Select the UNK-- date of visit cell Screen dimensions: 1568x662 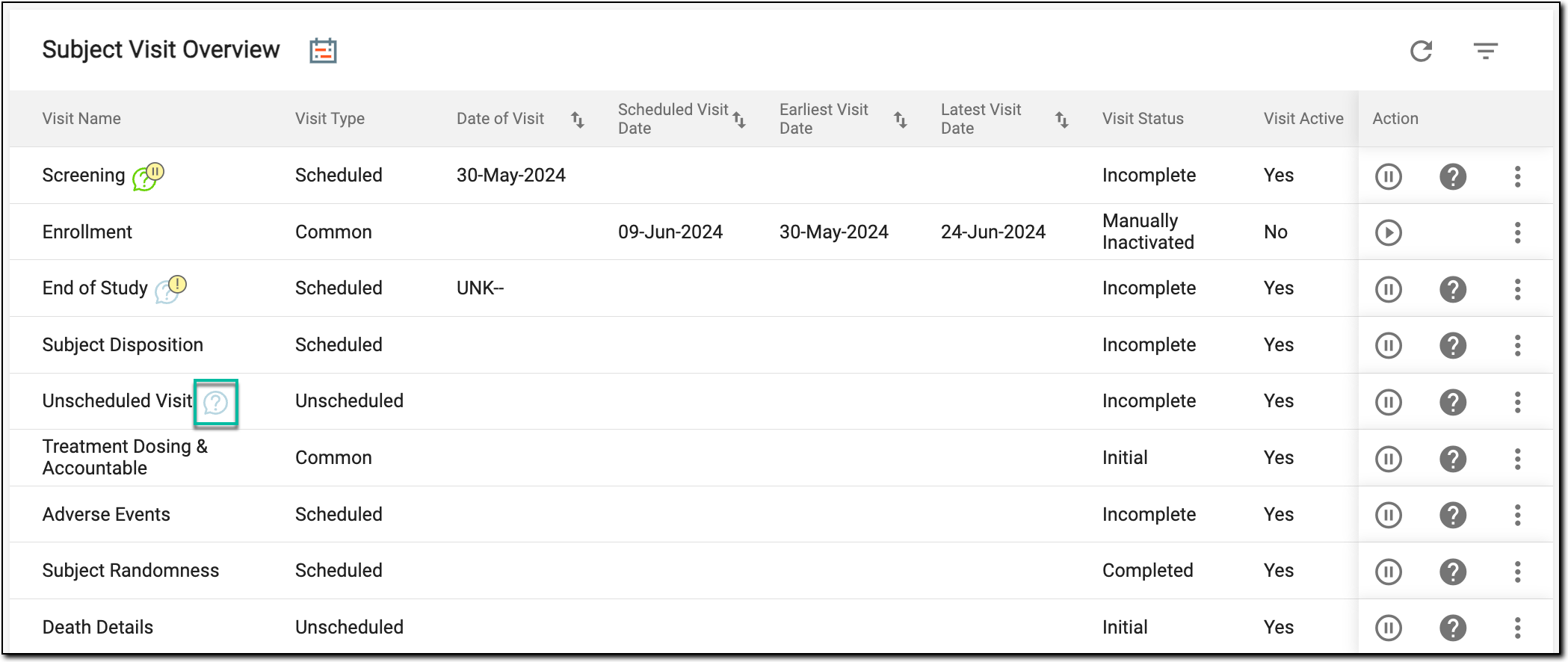click(x=480, y=288)
